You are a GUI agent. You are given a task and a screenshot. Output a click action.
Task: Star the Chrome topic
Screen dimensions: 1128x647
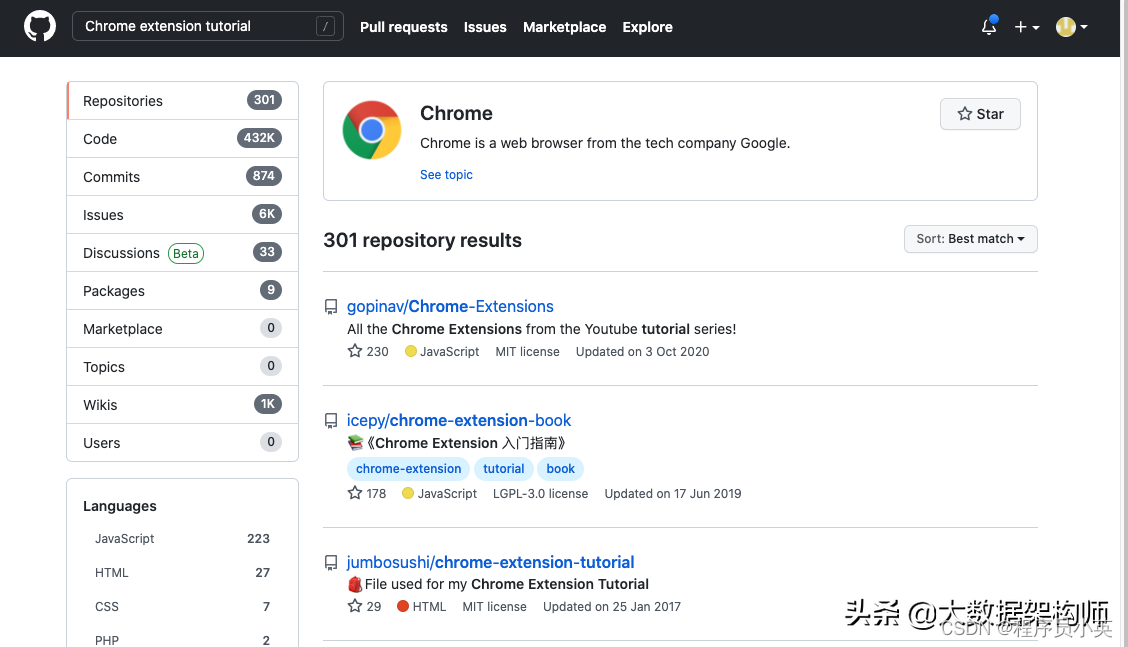[980, 114]
